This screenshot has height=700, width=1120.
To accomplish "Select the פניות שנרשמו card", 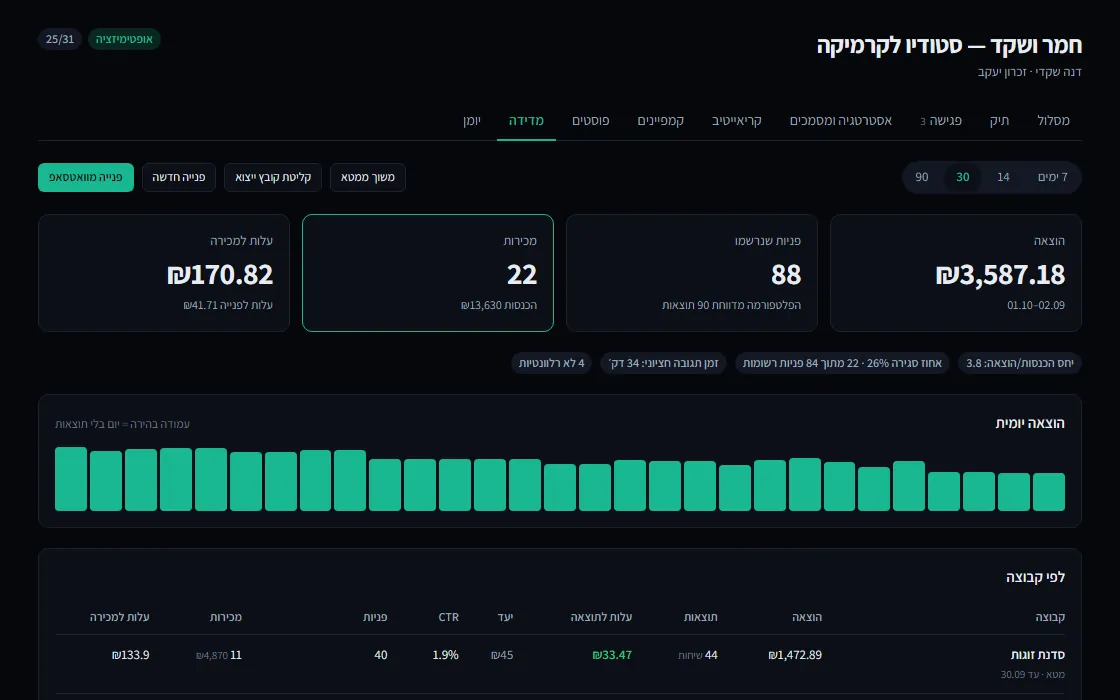I will (x=691, y=273).
